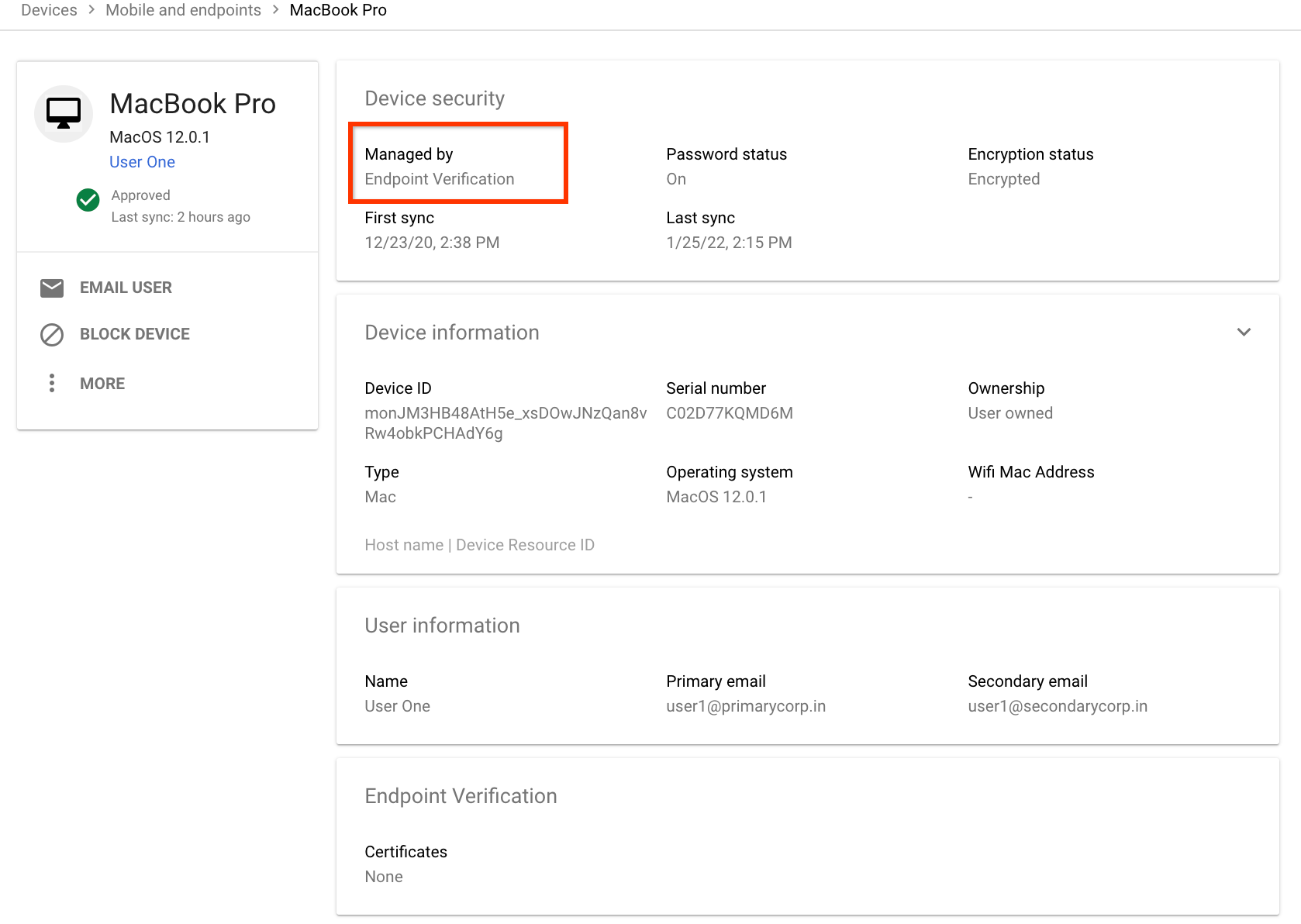Screen dimensions: 1301x924
Task: Click the block circle icon
Action: (52, 335)
